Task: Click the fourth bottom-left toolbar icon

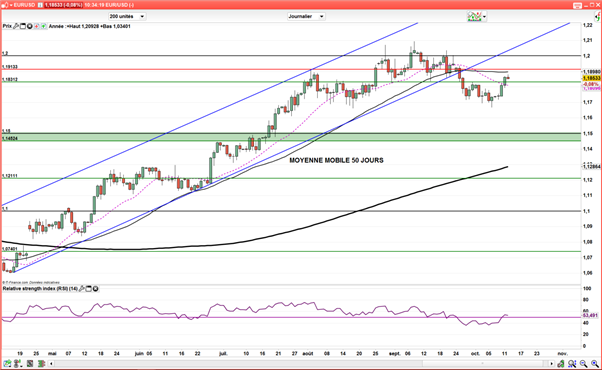Action: pyautogui.click(x=41, y=363)
